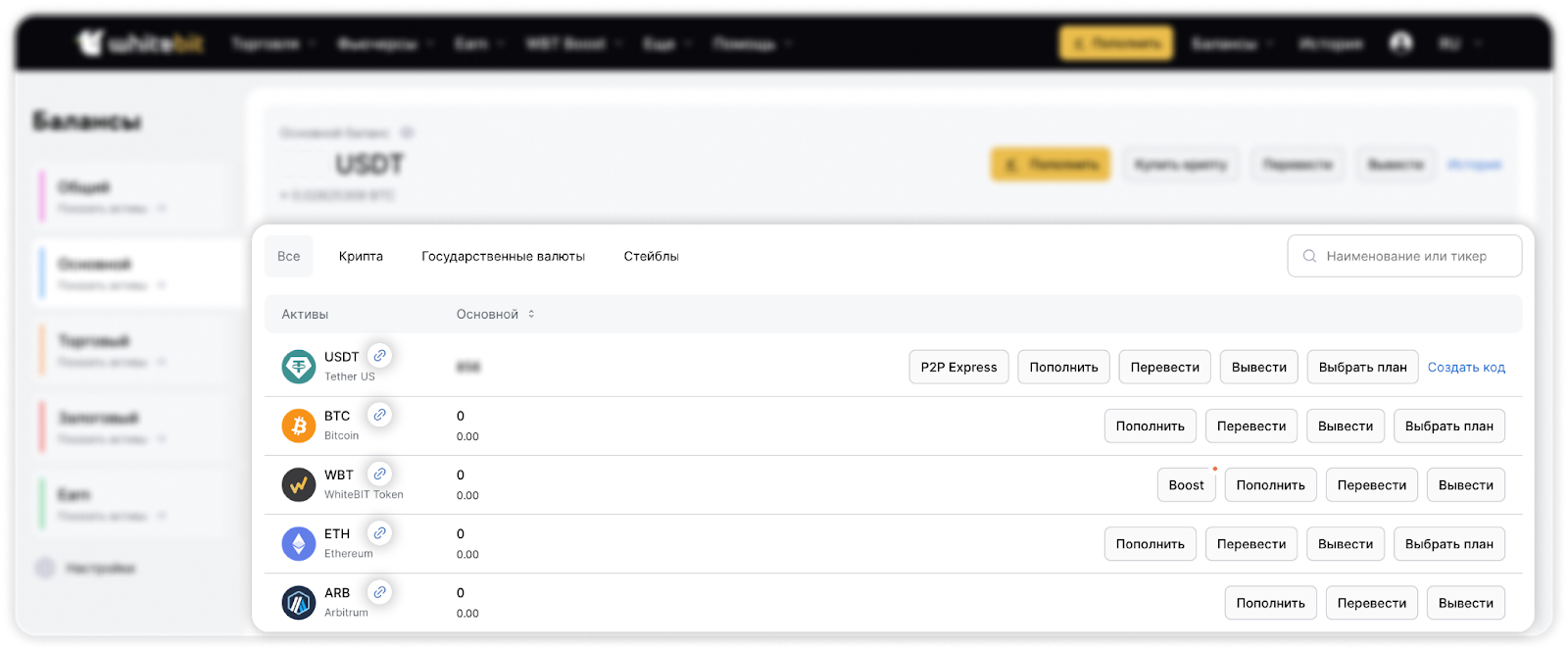
Task: Open the language selector dropdown in header
Action: (x=1459, y=43)
